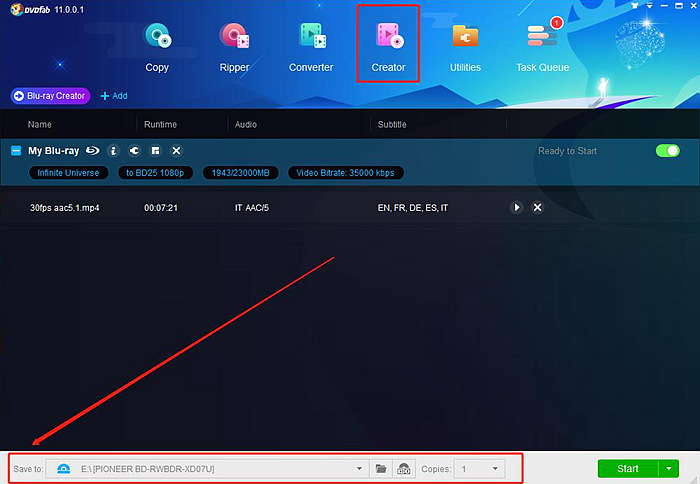Viewport: 700px width, 484px height.
Task: Switch to the Converter module
Action: click(x=311, y=47)
